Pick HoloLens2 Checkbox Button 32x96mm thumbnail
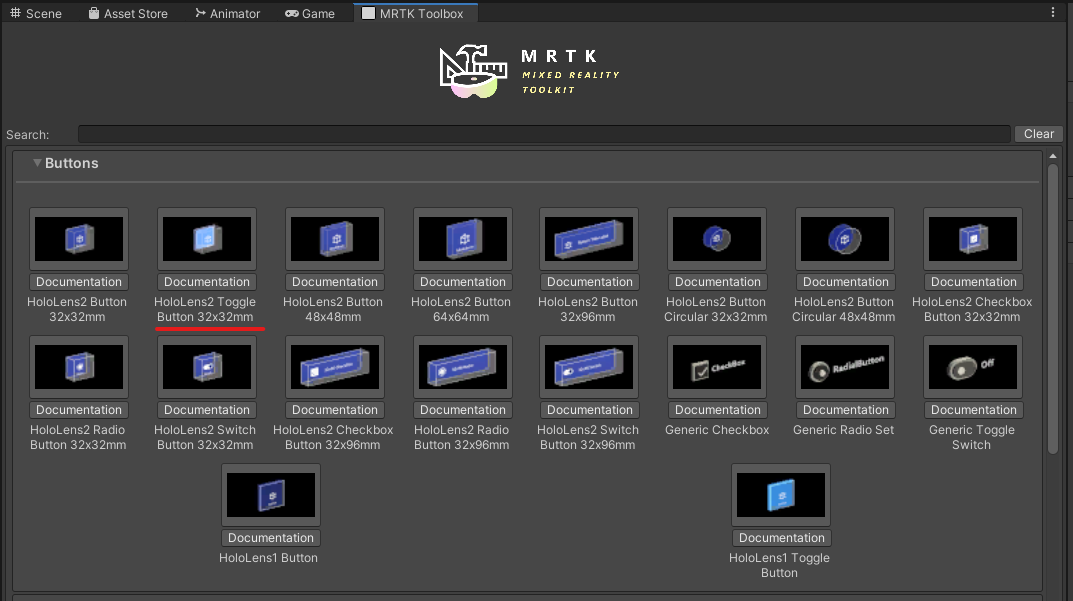Image resolution: width=1073 pixels, height=601 pixels. point(335,367)
